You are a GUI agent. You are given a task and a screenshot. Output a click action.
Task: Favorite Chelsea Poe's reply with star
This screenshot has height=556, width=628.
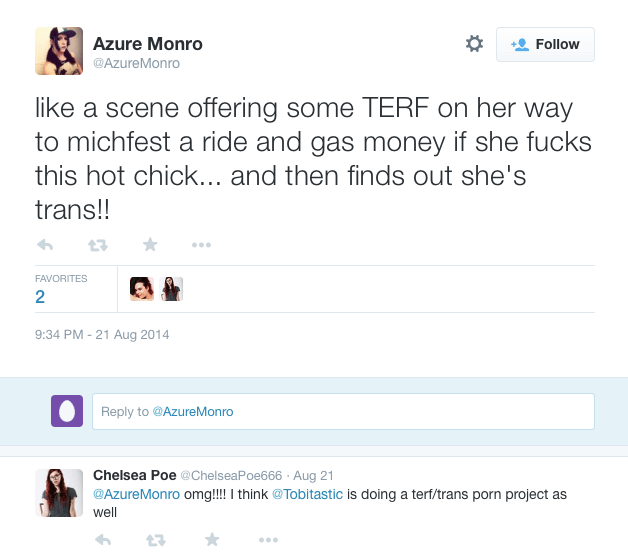211,540
